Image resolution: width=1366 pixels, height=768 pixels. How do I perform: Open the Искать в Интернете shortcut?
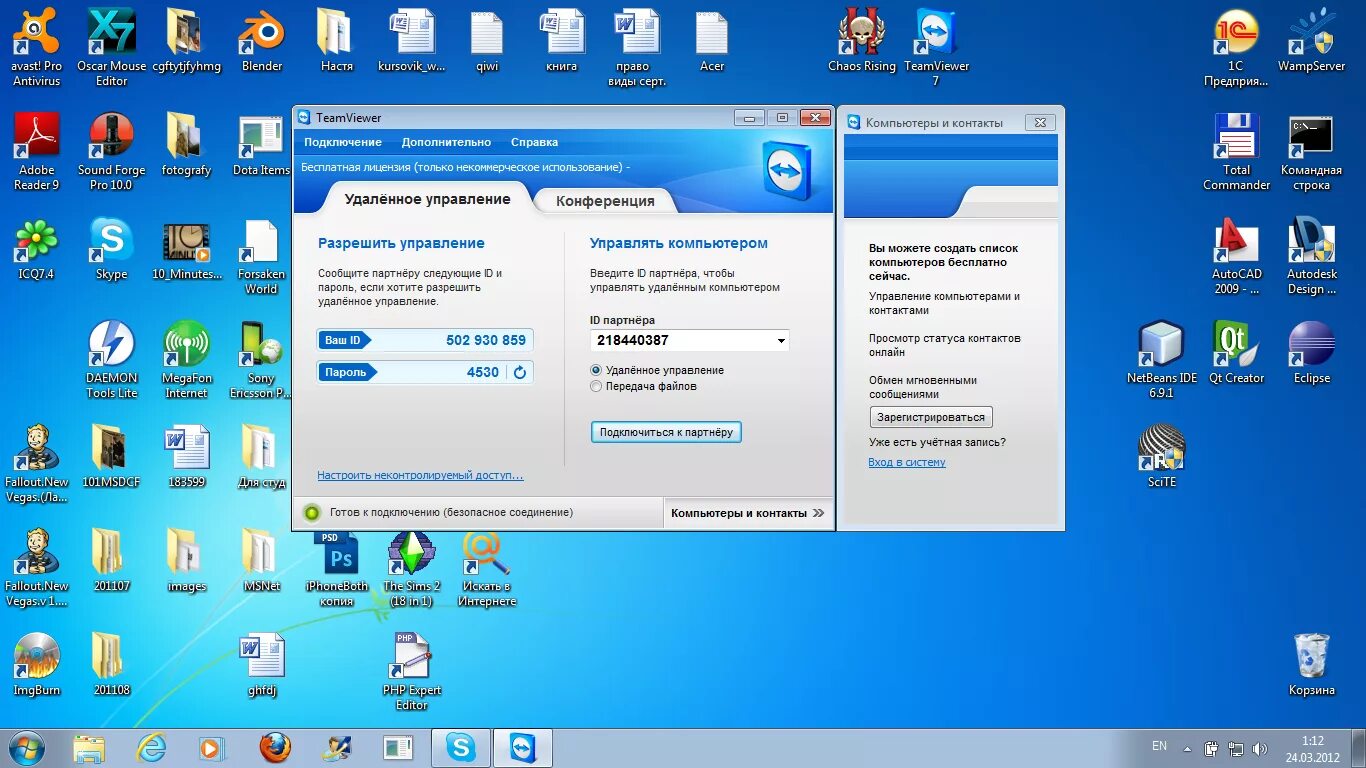(x=487, y=567)
